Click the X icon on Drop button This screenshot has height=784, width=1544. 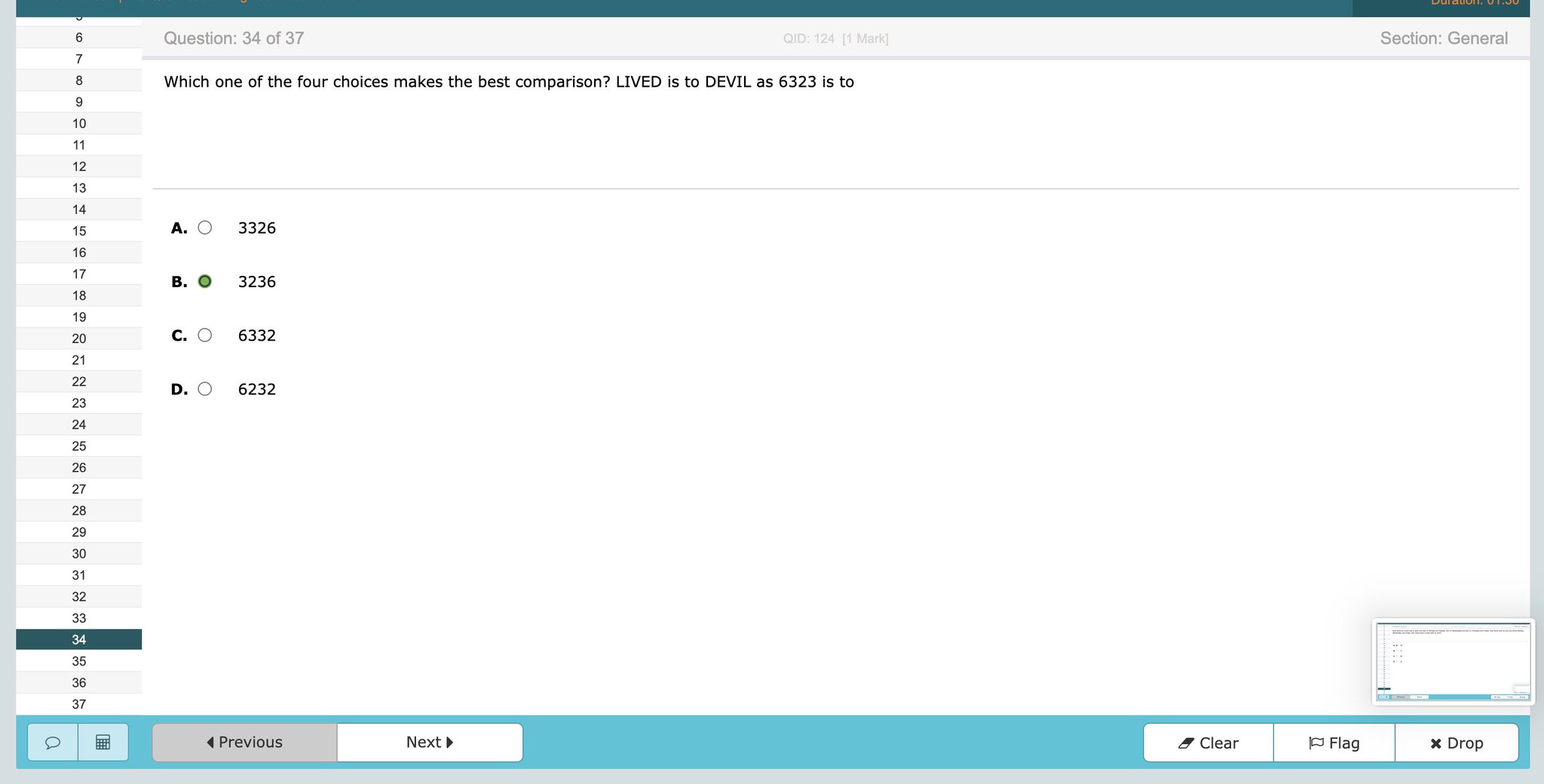(1435, 743)
